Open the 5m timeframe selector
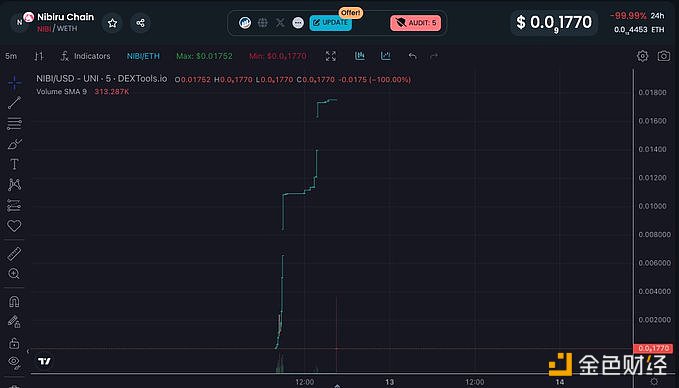The width and height of the screenshot is (679, 388). 11,56
